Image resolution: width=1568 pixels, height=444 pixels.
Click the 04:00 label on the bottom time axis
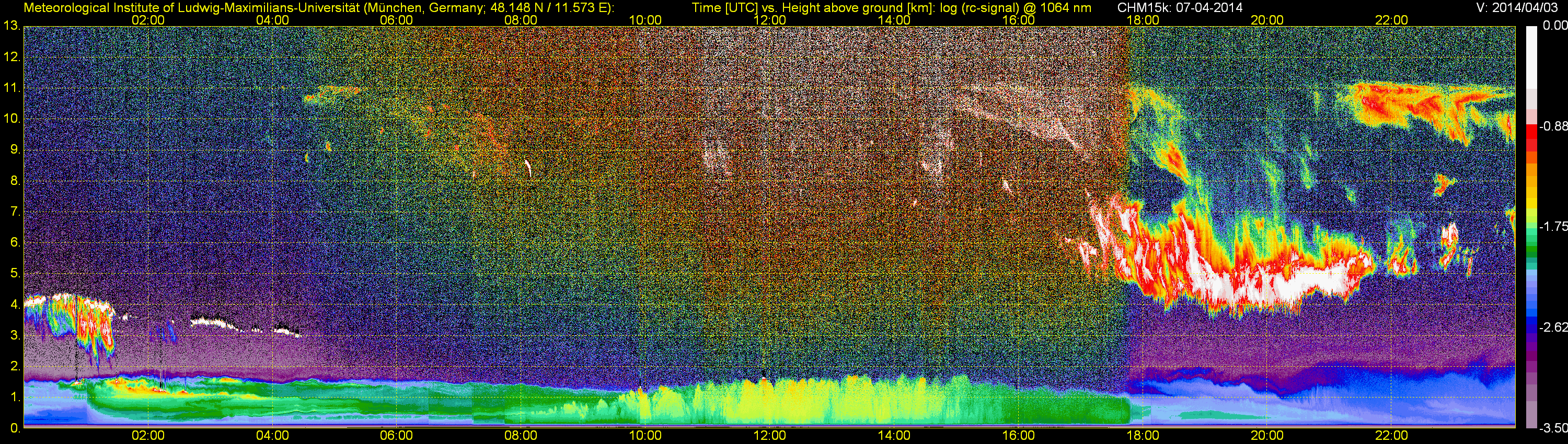272,436
